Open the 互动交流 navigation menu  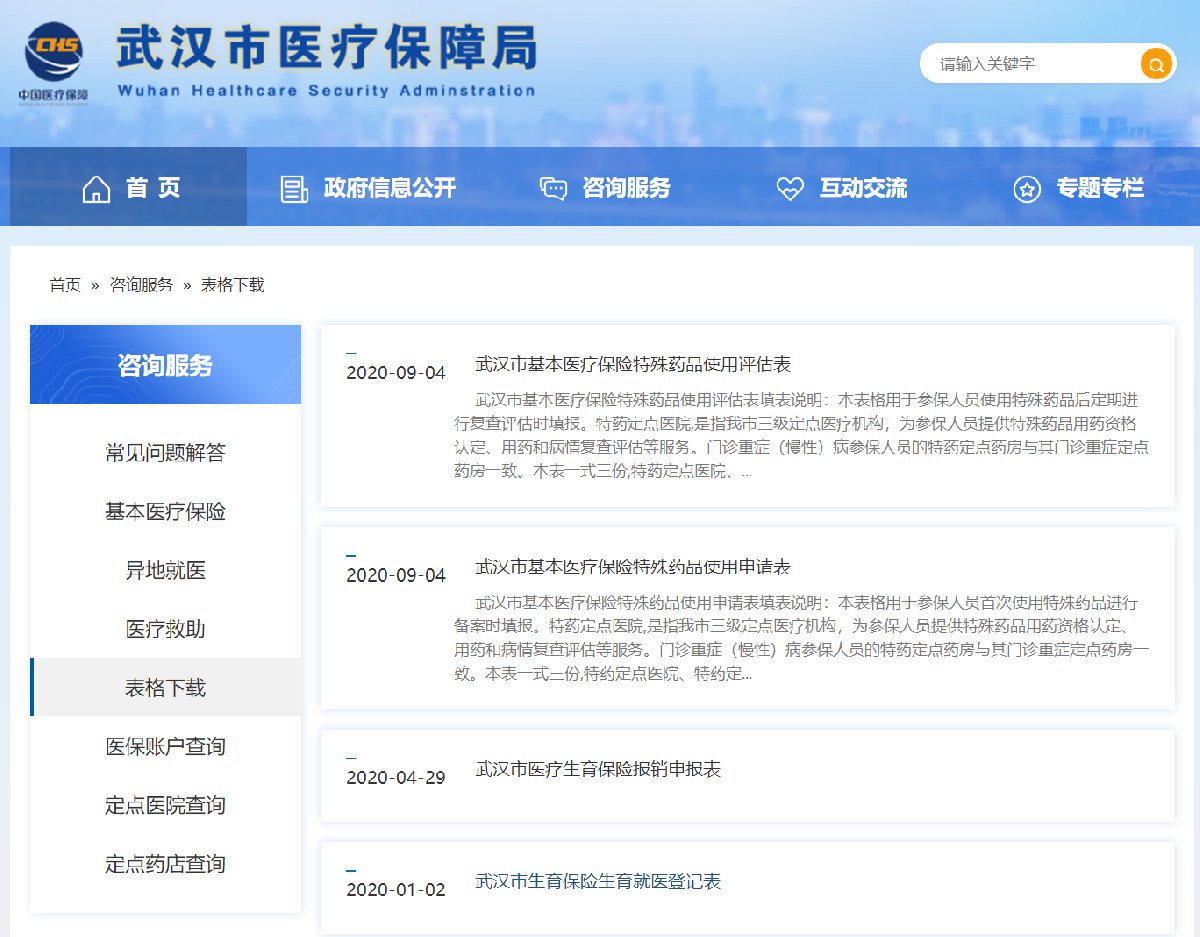tap(863, 188)
